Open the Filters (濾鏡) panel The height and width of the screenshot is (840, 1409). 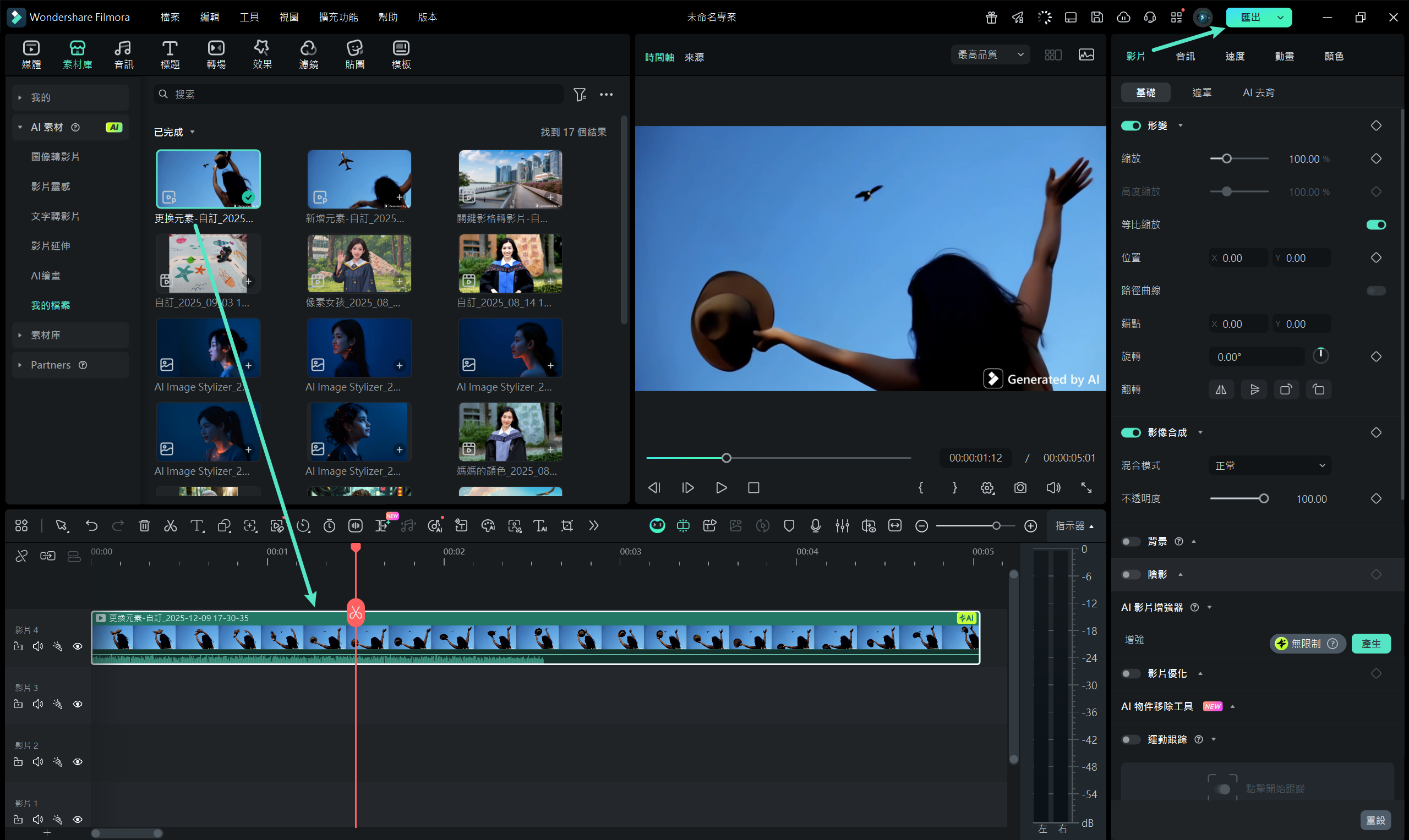(x=308, y=54)
